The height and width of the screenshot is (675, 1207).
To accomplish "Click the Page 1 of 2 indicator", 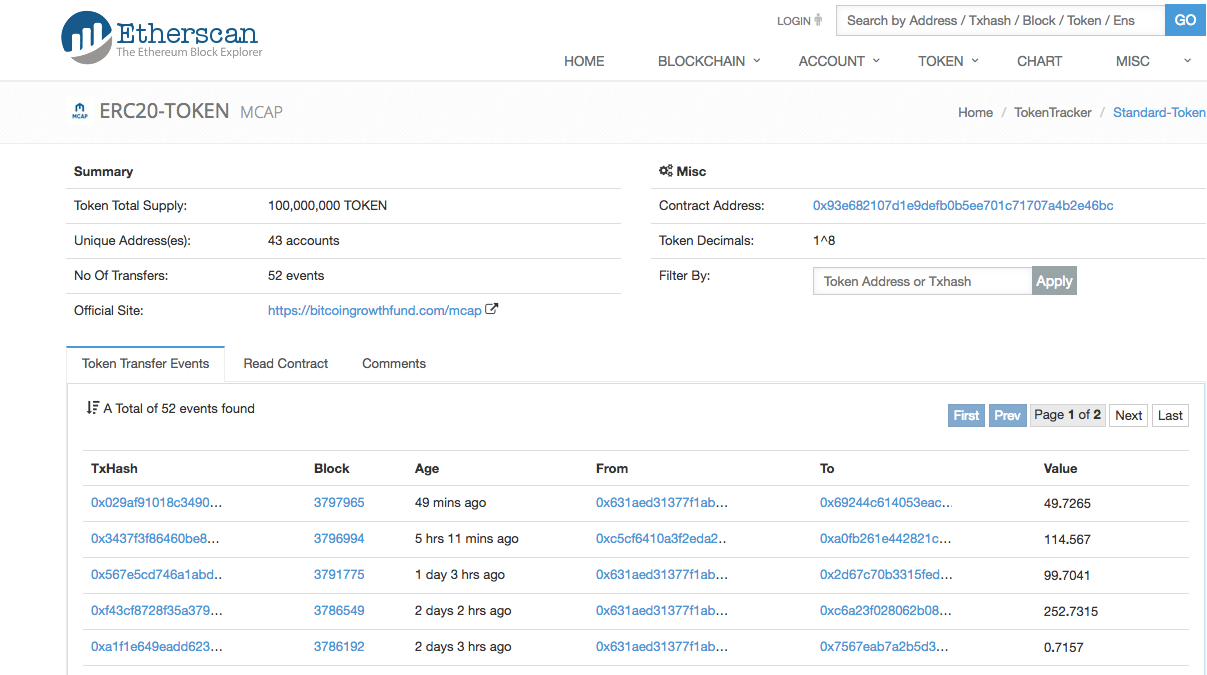I will (1068, 415).
